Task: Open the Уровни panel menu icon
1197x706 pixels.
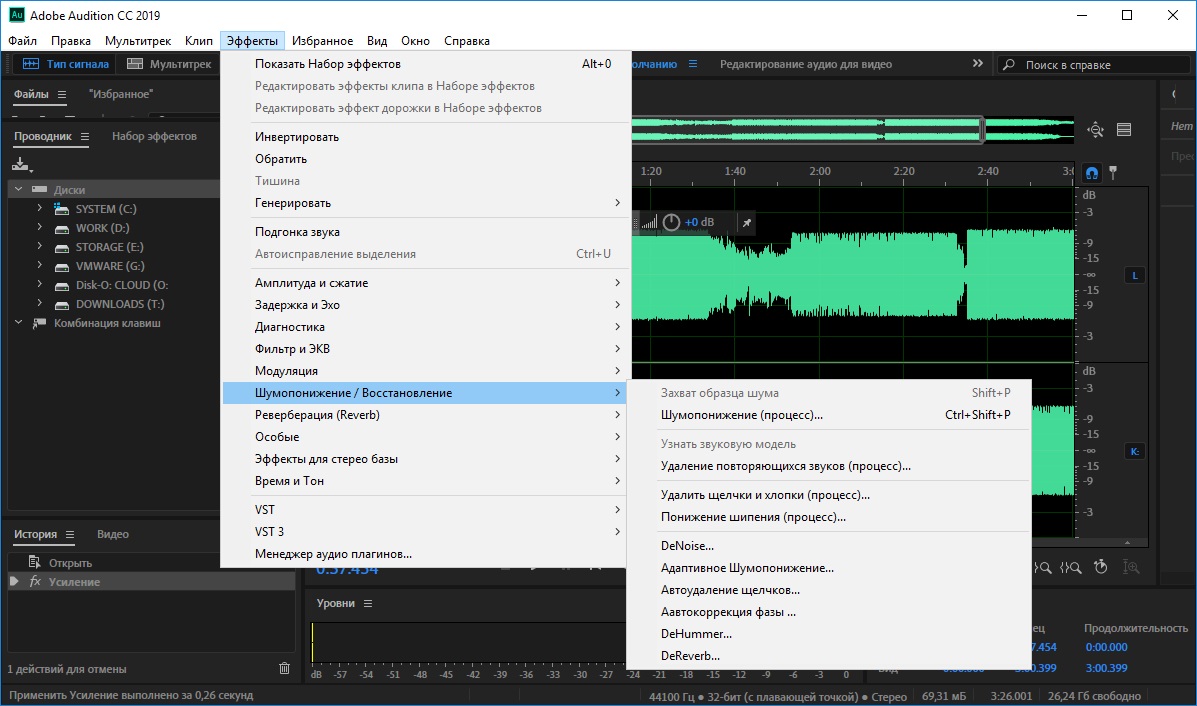Action: point(367,603)
